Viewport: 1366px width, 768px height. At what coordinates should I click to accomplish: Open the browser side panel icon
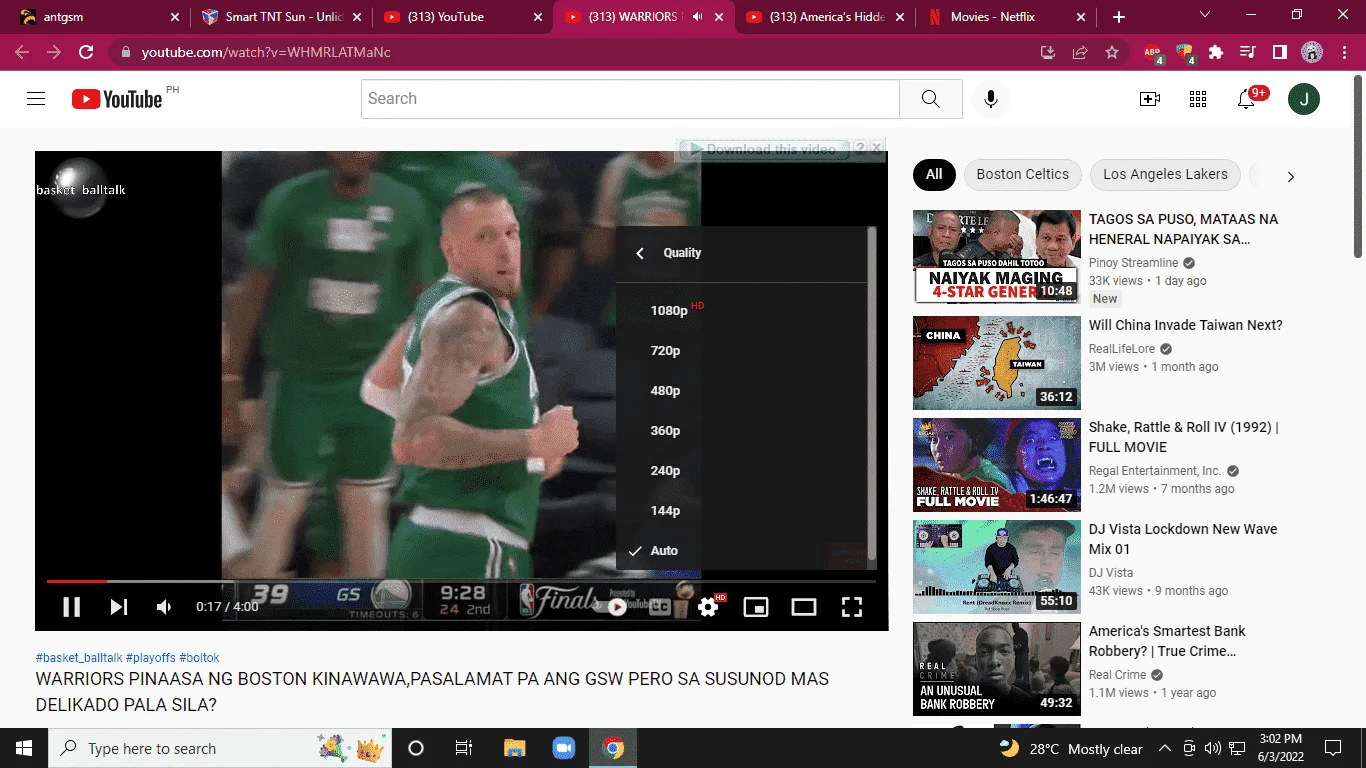[1280, 52]
